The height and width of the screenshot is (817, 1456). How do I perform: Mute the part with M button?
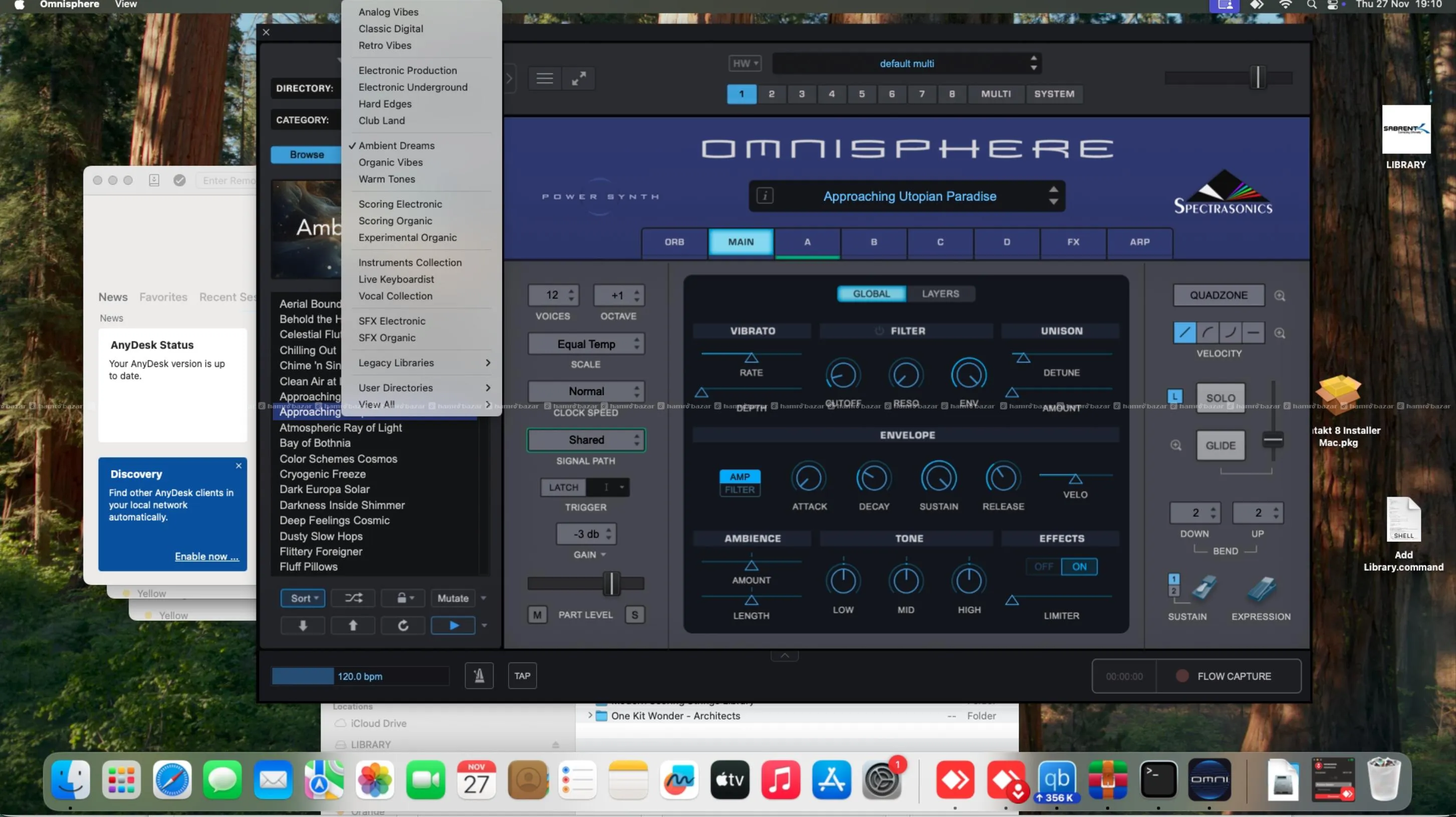click(537, 615)
